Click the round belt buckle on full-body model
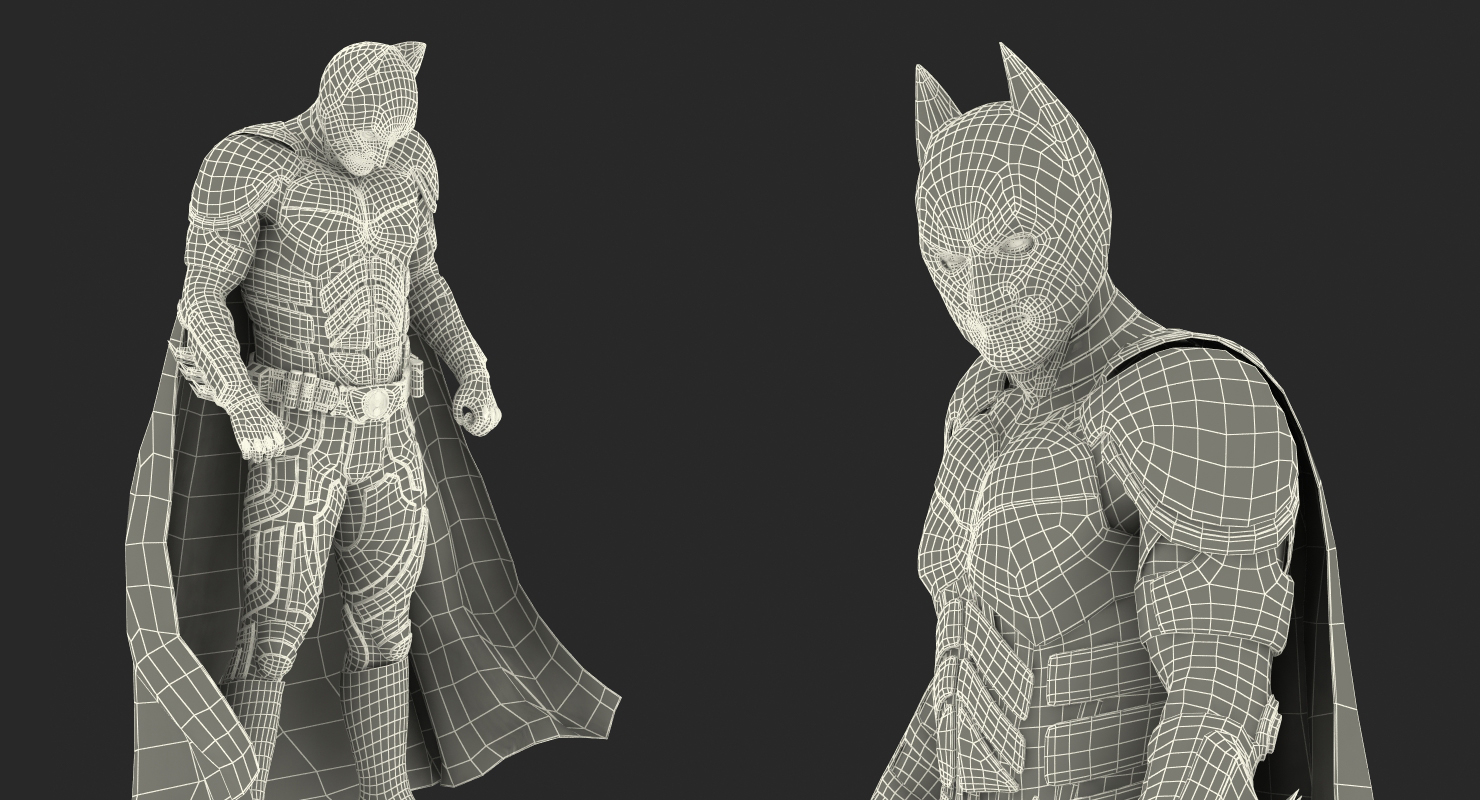Image resolution: width=1480 pixels, height=800 pixels. [375, 403]
